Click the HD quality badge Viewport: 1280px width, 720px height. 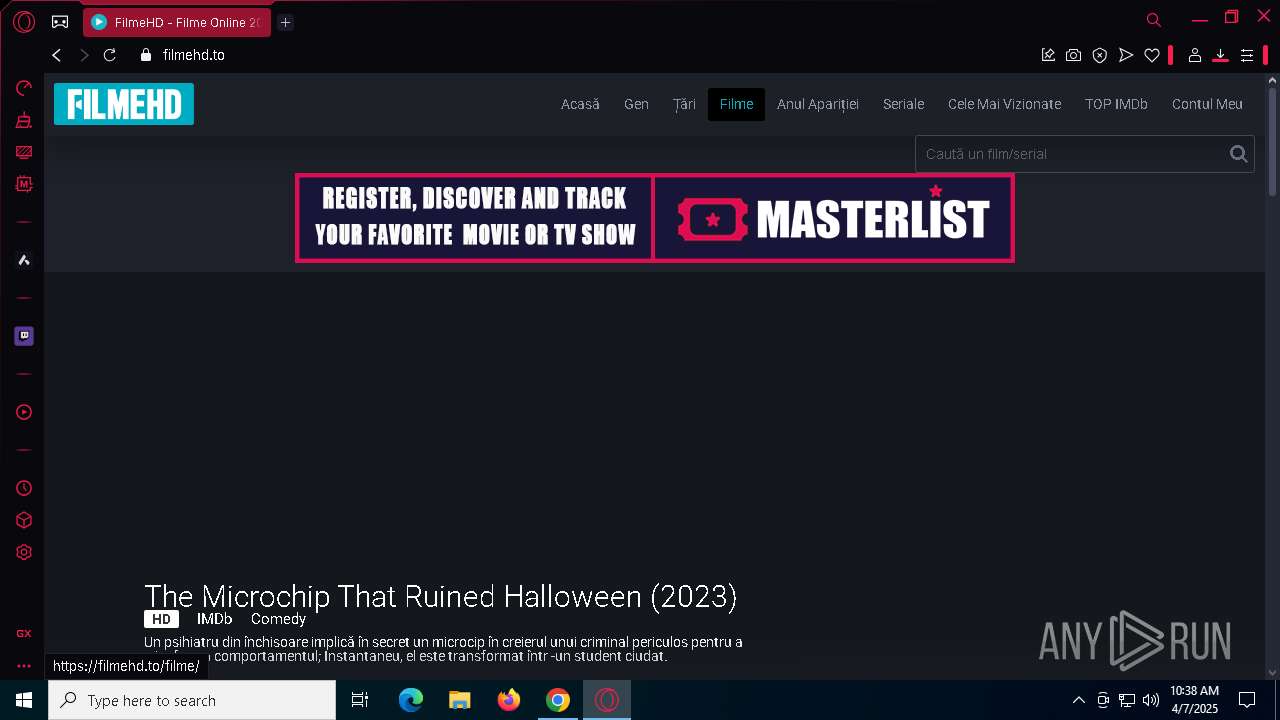(x=161, y=619)
